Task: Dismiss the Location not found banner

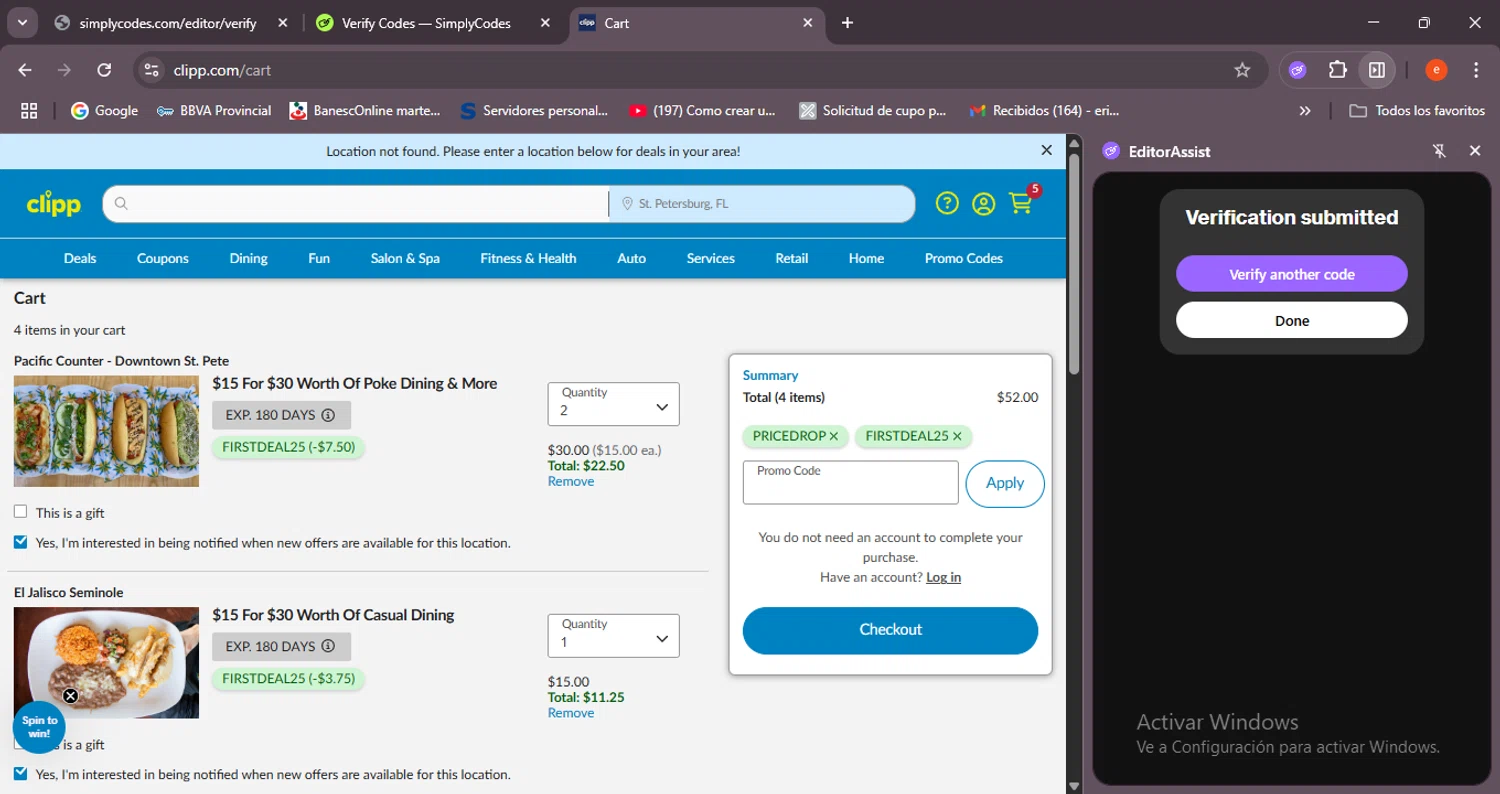Action: [1046, 150]
